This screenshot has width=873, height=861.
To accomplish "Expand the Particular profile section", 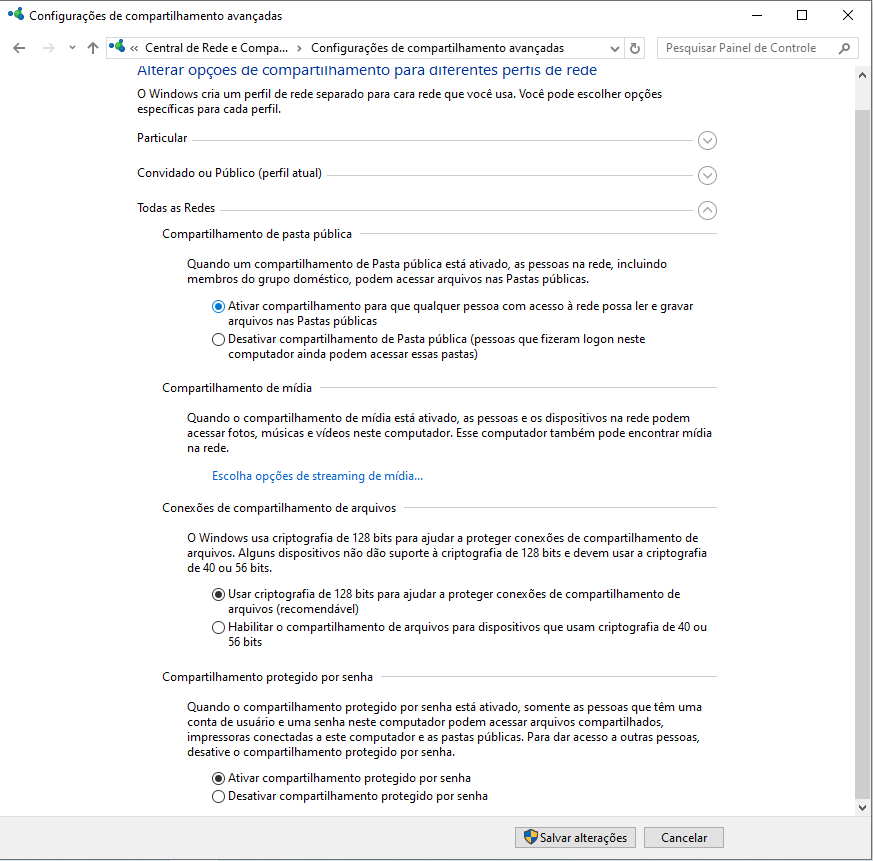I will coord(707,140).
